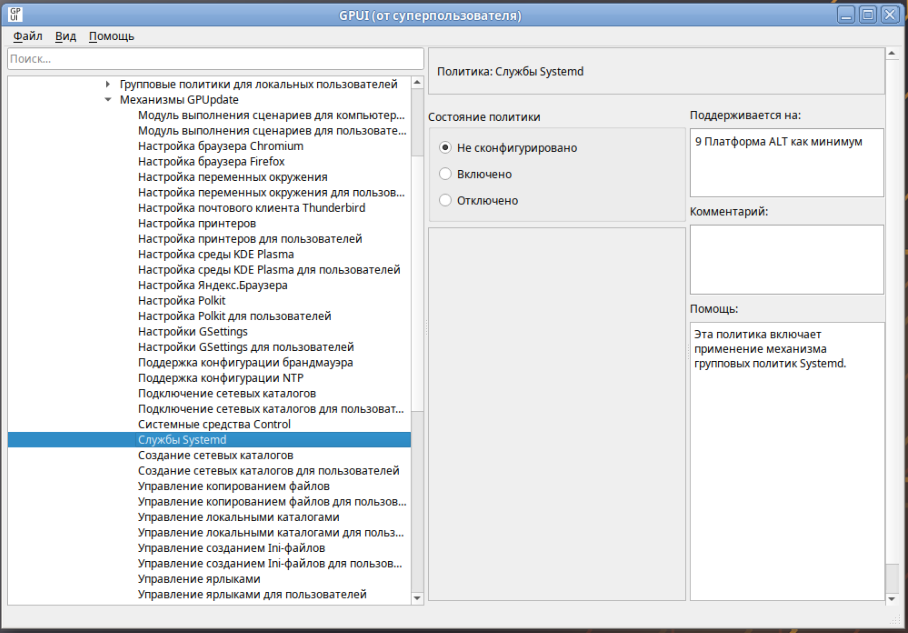Select Создание сетевых каталогов для пользователей
908x633 pixels.
(269, 471)
